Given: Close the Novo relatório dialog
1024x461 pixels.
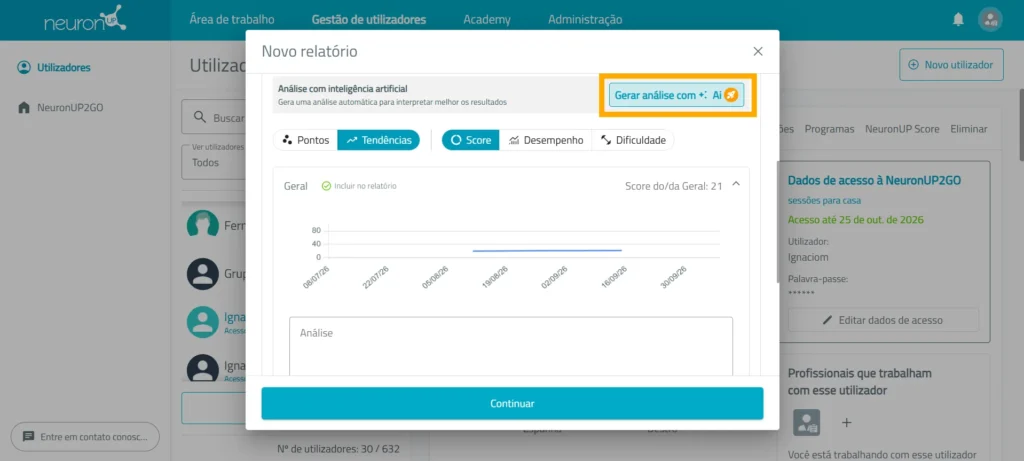Looking at the screenshot, I should click(x=758, y=52).
